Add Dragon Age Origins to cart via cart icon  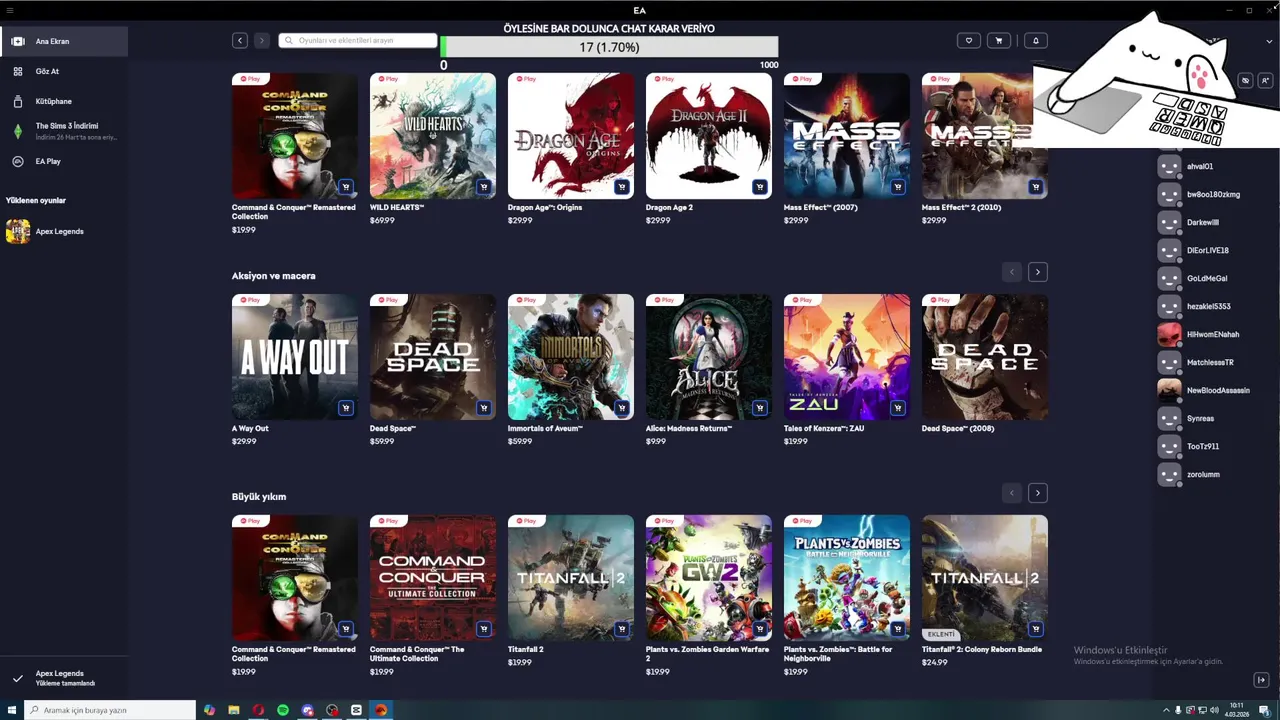[621, 187]
